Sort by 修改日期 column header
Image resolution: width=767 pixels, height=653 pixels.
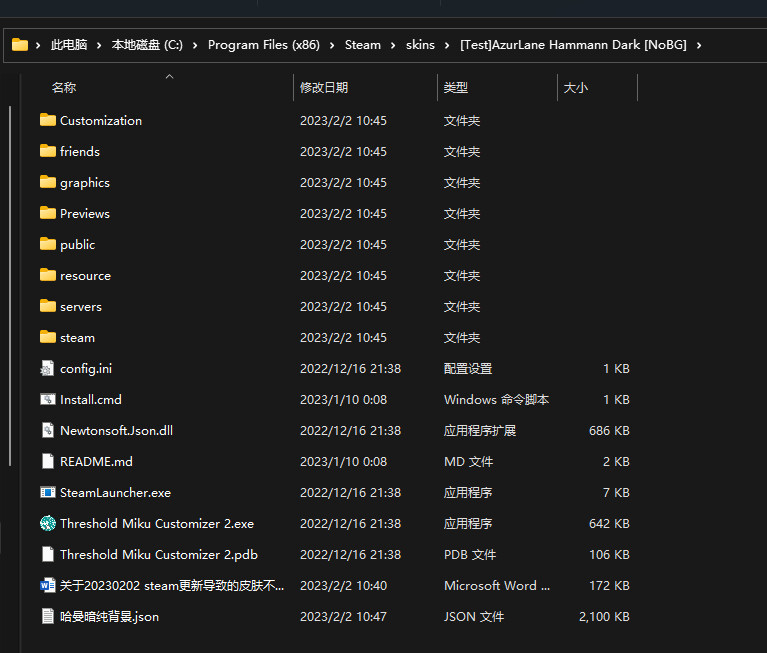(x=324, y=88)
